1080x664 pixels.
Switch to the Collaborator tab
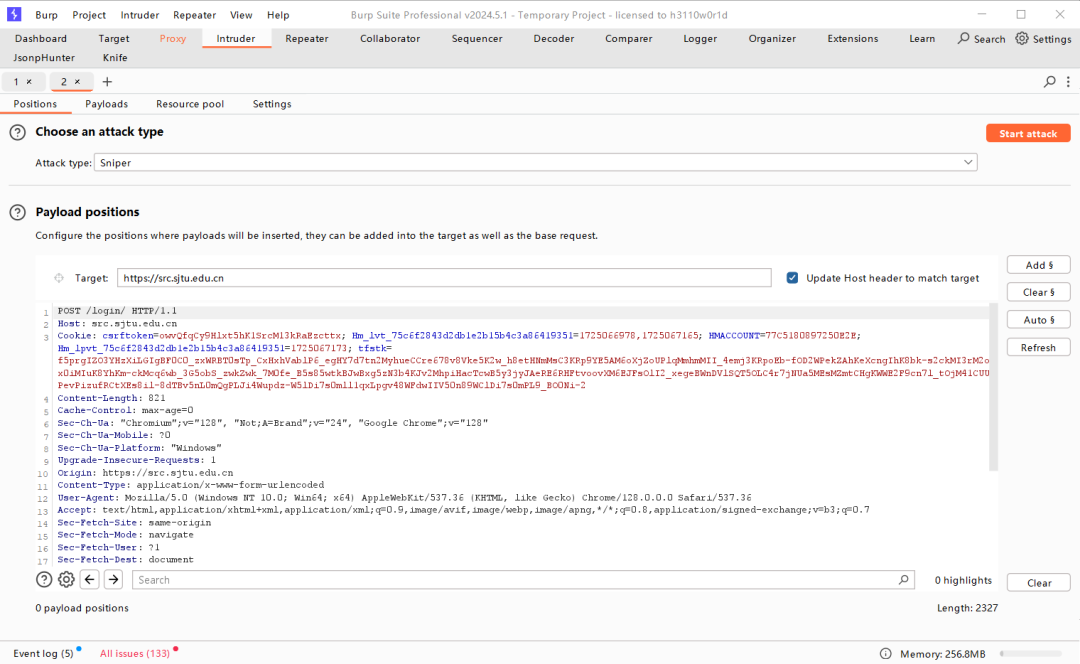coord(390,39)
